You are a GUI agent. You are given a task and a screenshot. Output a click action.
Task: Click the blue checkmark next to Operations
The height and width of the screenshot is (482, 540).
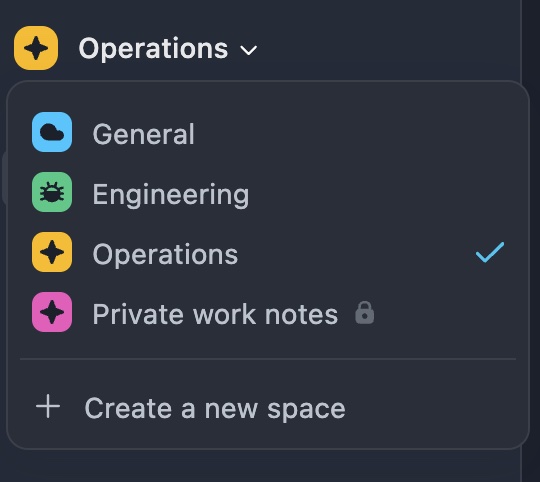(490, 252)
